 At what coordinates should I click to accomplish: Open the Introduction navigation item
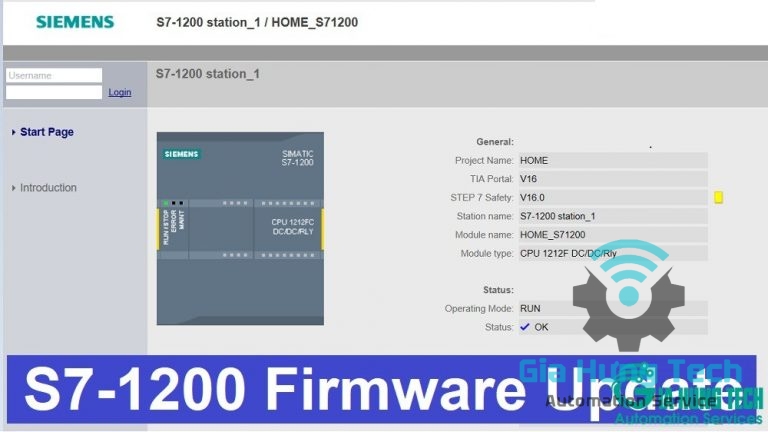point(48,188)
